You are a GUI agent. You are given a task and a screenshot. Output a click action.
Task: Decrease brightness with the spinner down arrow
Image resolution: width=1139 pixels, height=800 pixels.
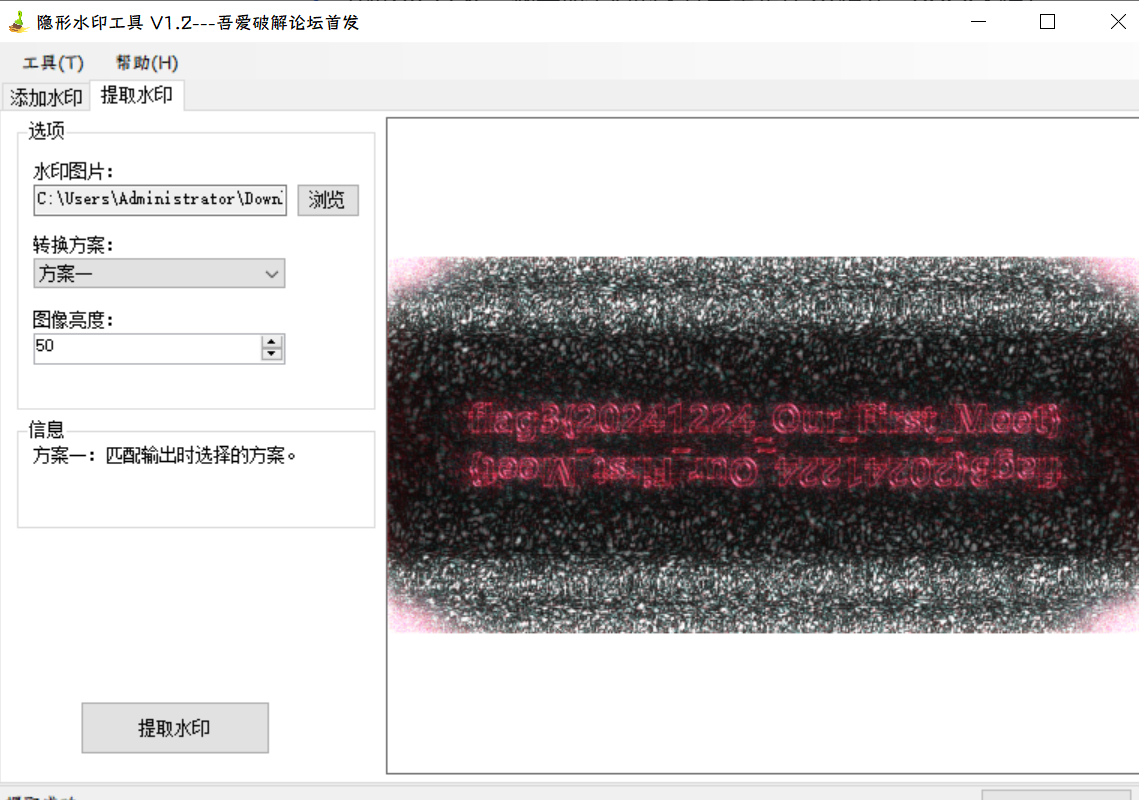(x=272, y=355)
